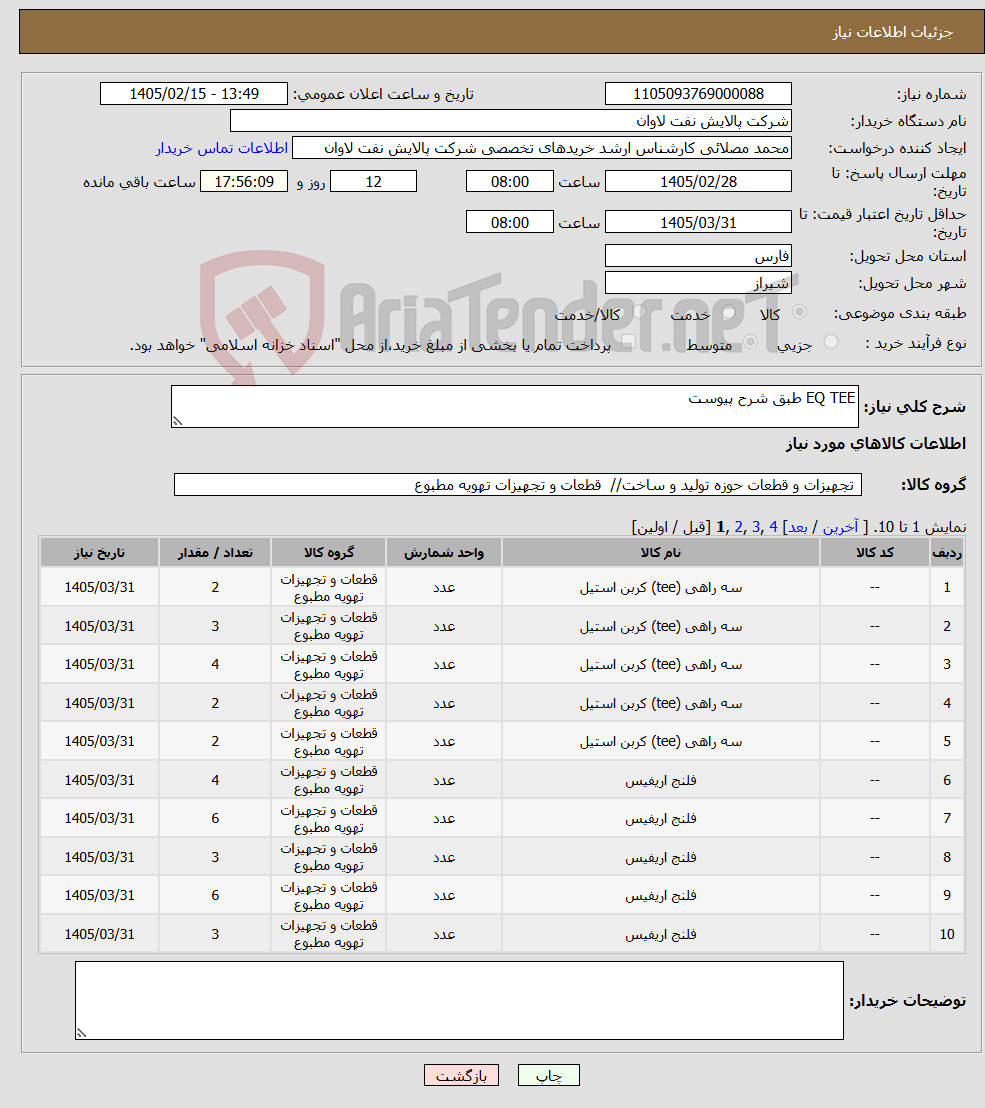985x1108 pixels.
Task: Select the کالا radio button
Action: (x=800, y=312)
